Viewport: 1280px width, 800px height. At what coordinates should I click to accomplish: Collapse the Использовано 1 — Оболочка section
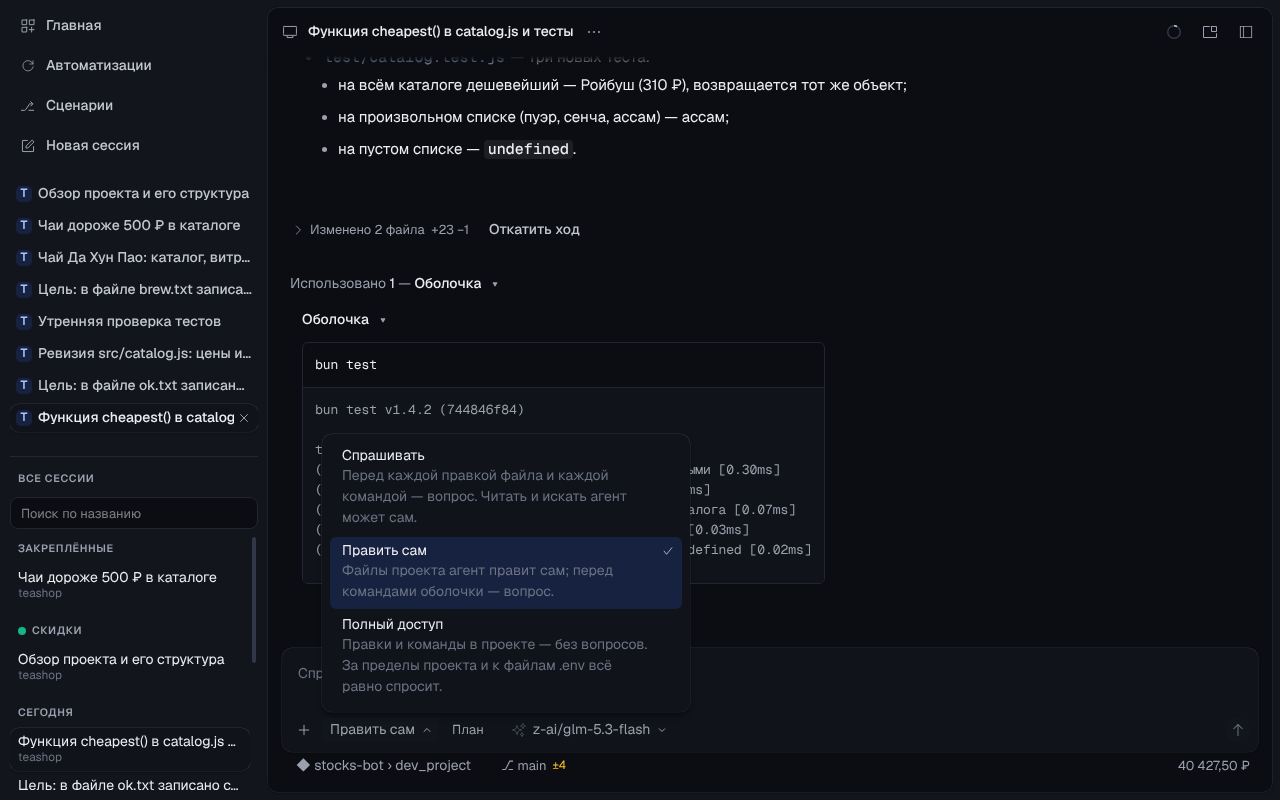[394, 284]
